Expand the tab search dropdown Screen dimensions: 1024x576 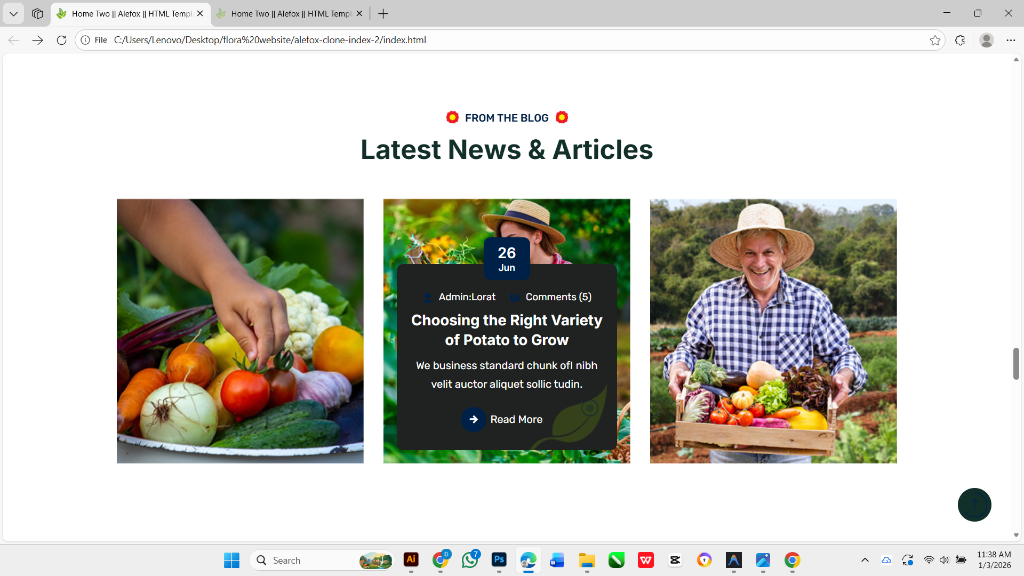coord(14,14)
